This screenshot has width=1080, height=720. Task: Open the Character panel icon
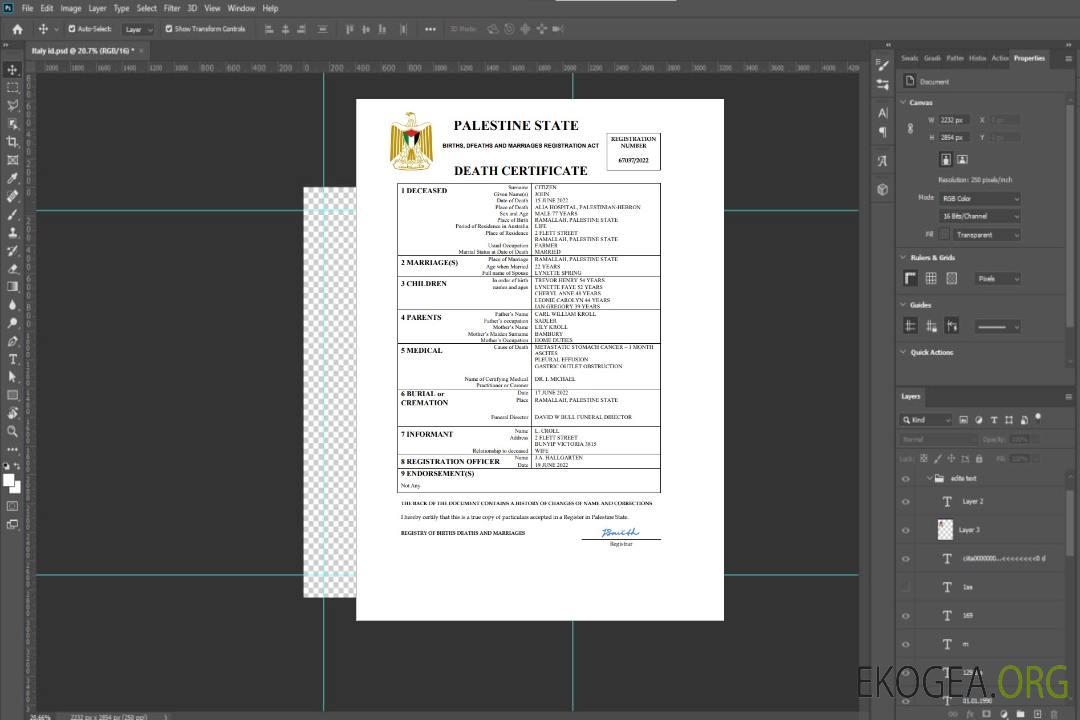pos(883,113)
